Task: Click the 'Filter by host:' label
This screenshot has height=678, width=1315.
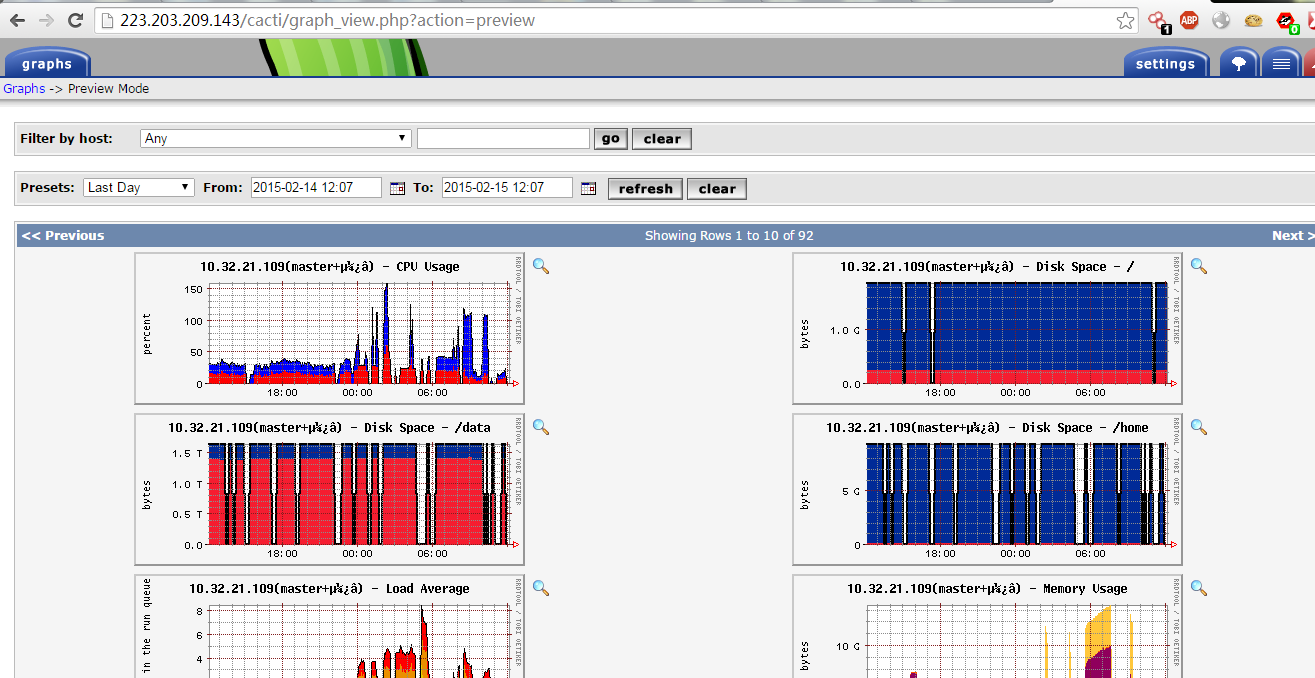Action: coord(66,138)
